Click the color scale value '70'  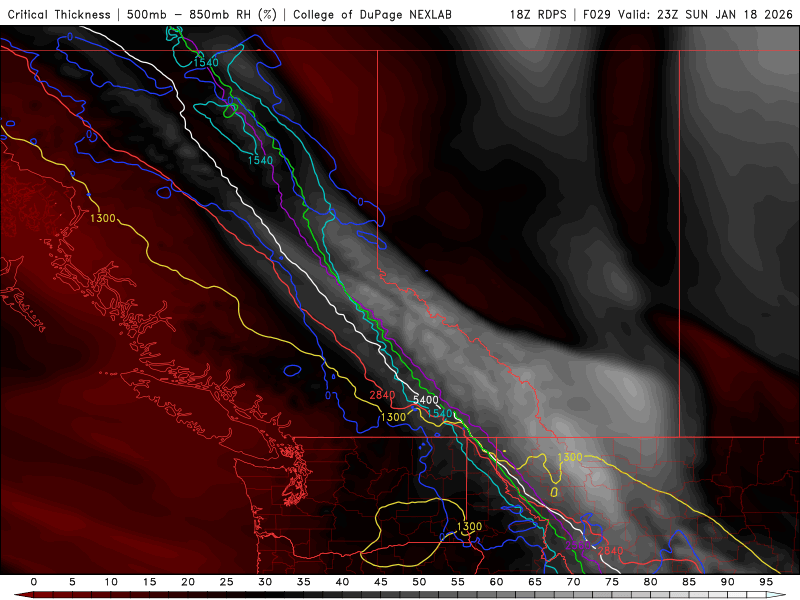click(x=573, y=582)
